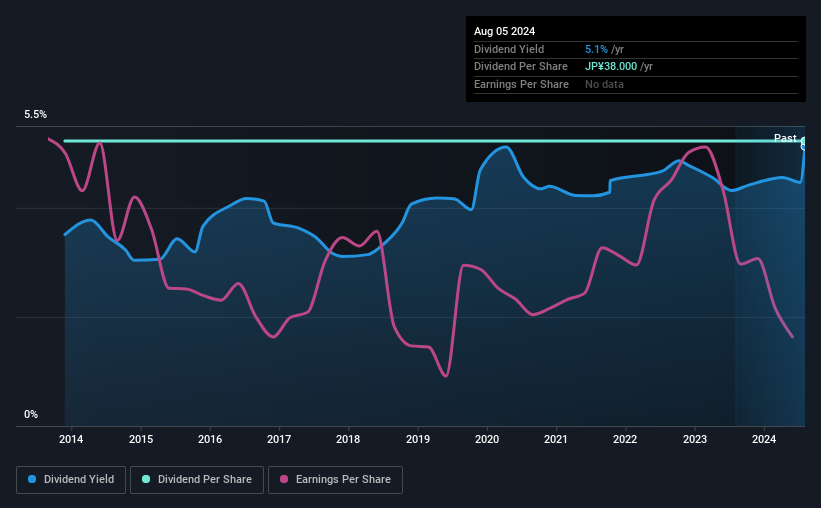The height and width of the screenshot is (508, 821).
Task: Select the 2014 x-axis year label
Action: (71, 439)
